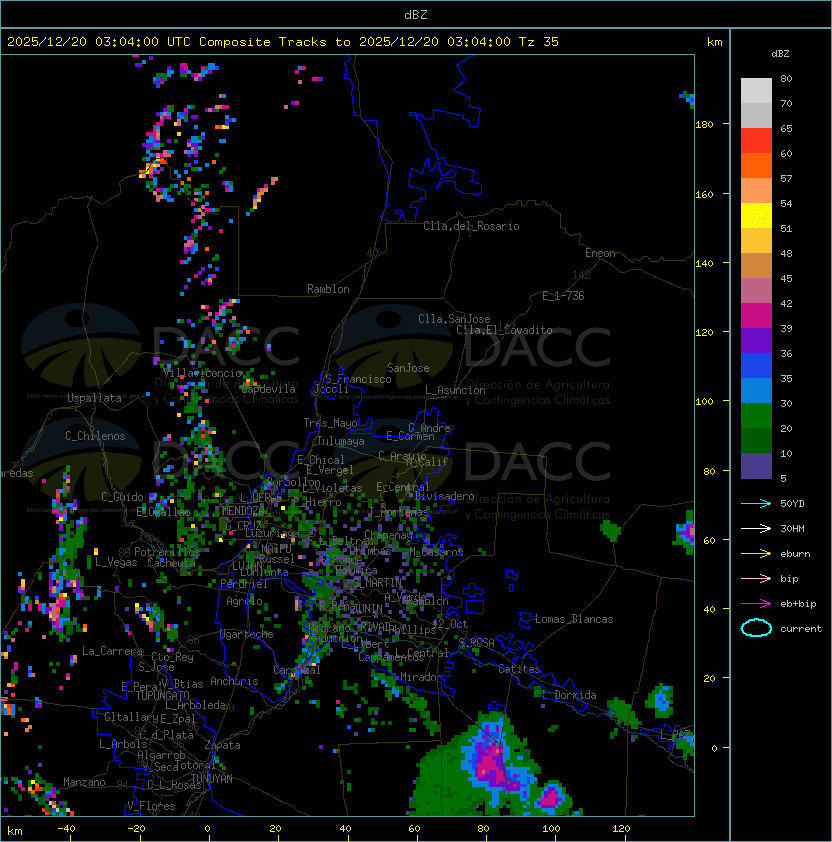Click the 'TUNUYAN' map label

[x=212, y=779]
